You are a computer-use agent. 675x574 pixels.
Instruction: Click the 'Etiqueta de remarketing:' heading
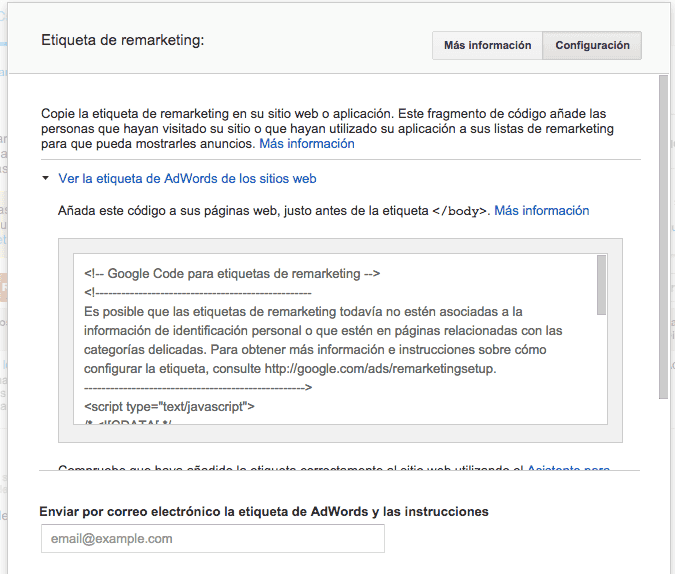point(123,40)
